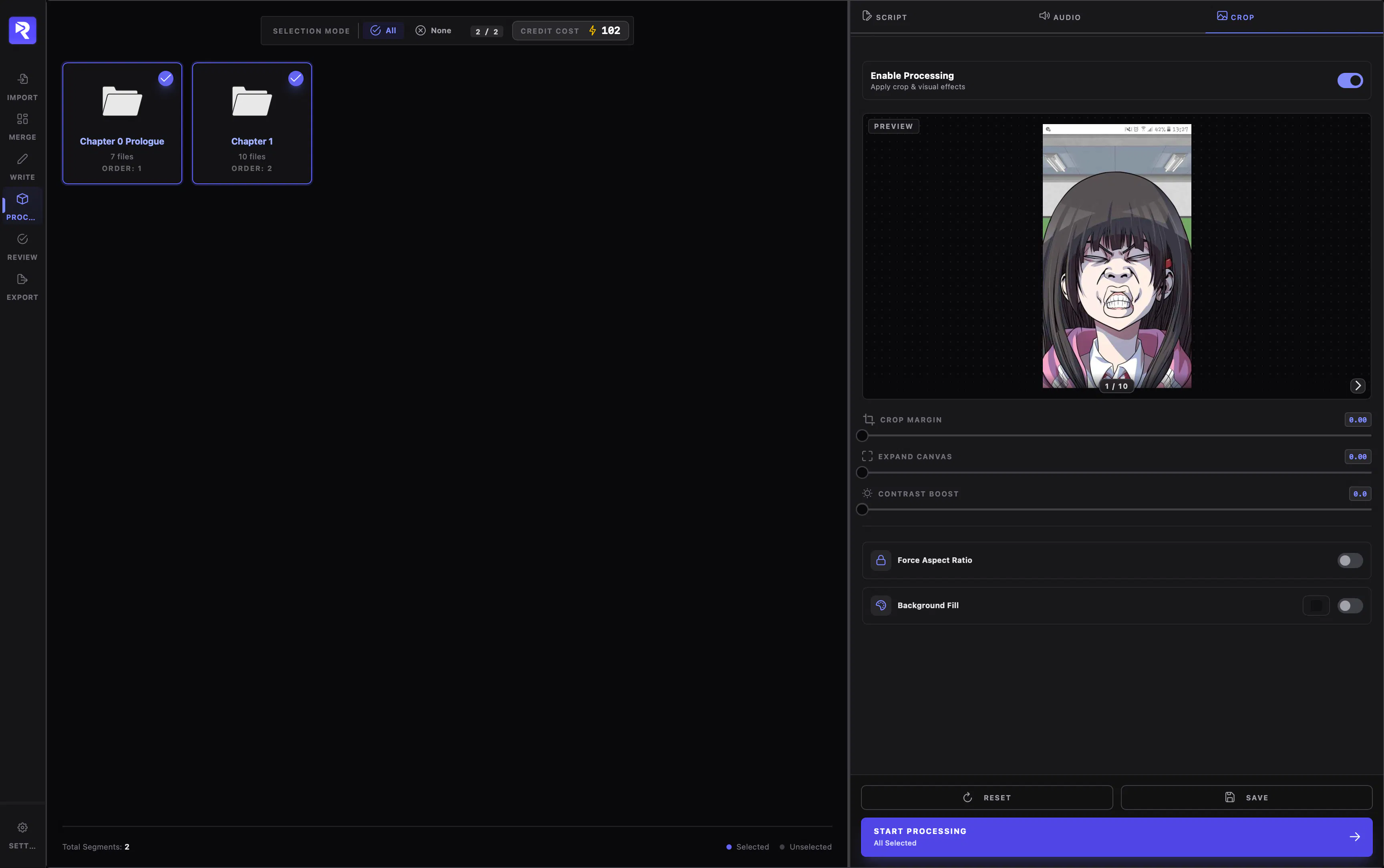Deselect Chapter 0 Prologue checkmark

tap(165, 78)
